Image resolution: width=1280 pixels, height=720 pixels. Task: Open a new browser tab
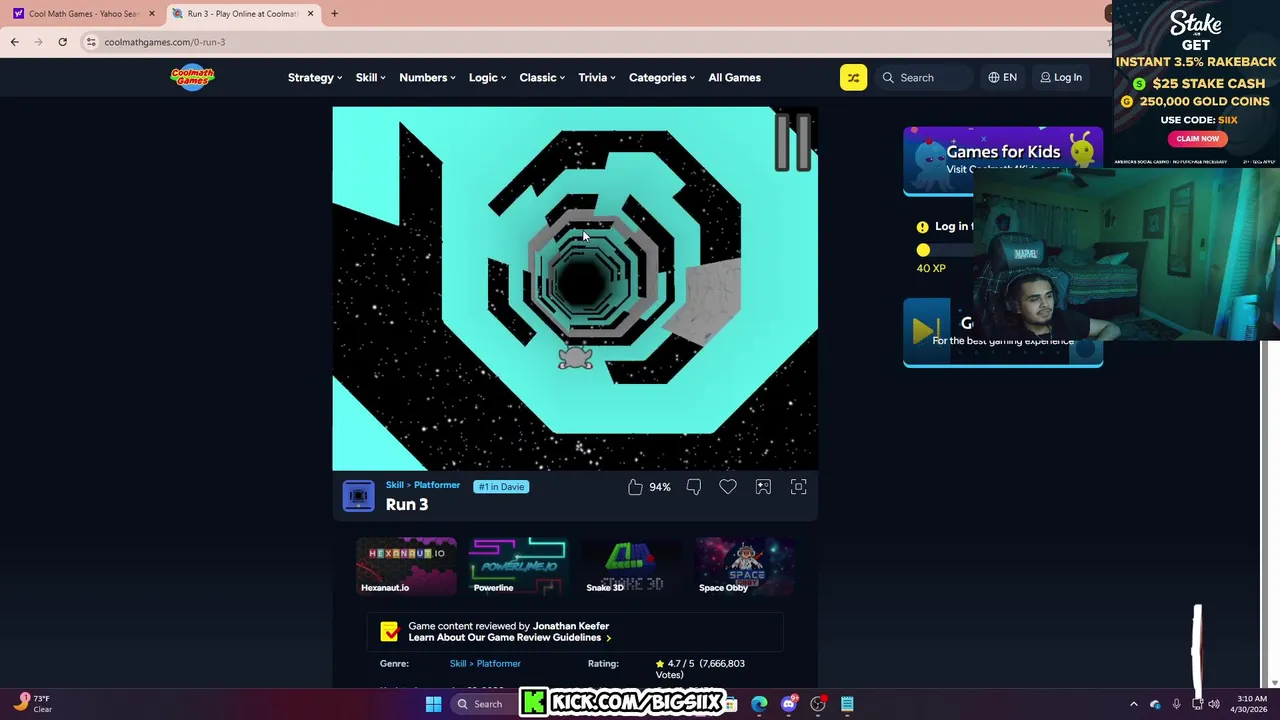(334, 14)
